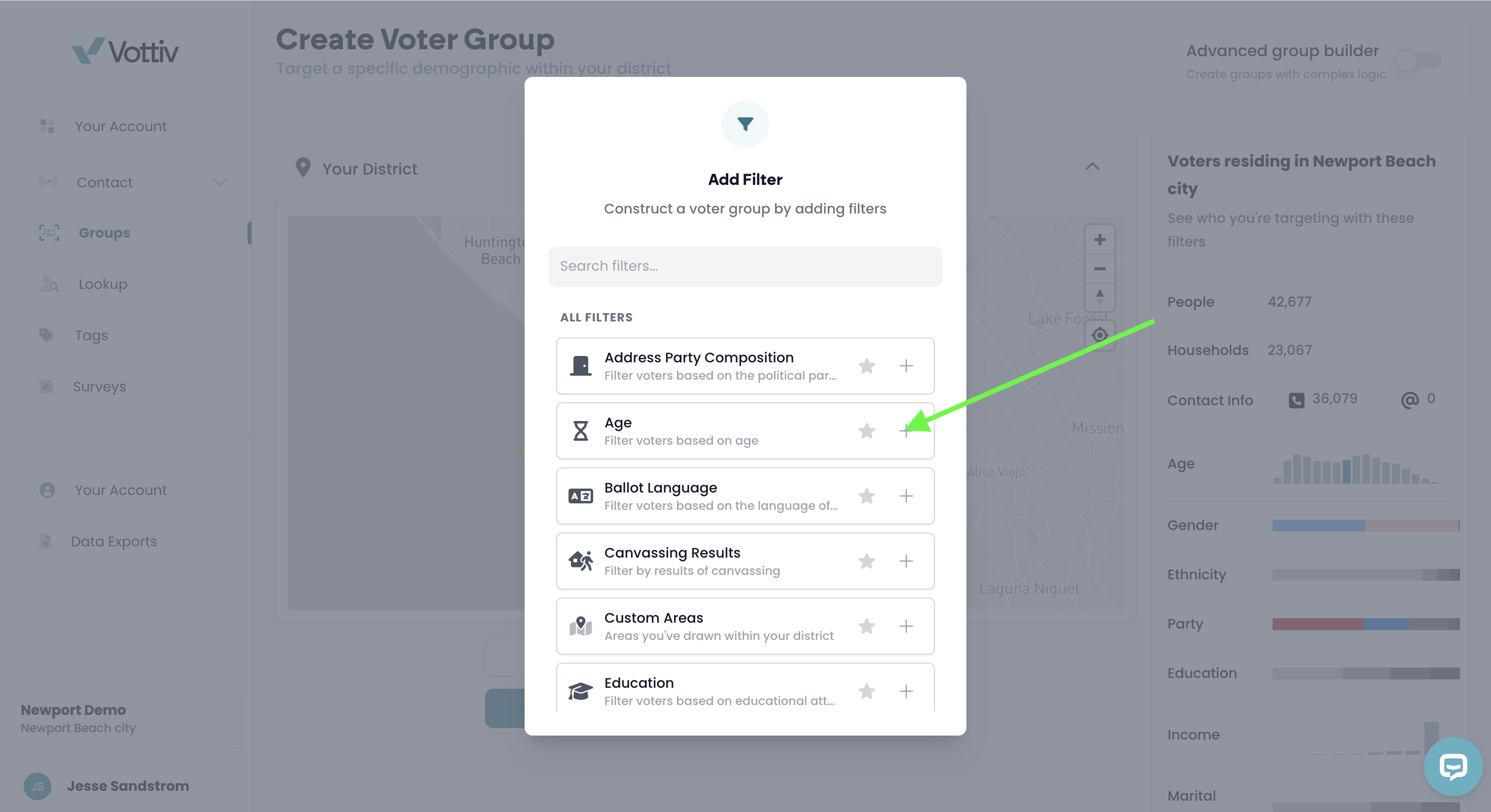Add the Custom Areas filter
The height and width of the screenshot is (812, 1491).
pos(906,626)
